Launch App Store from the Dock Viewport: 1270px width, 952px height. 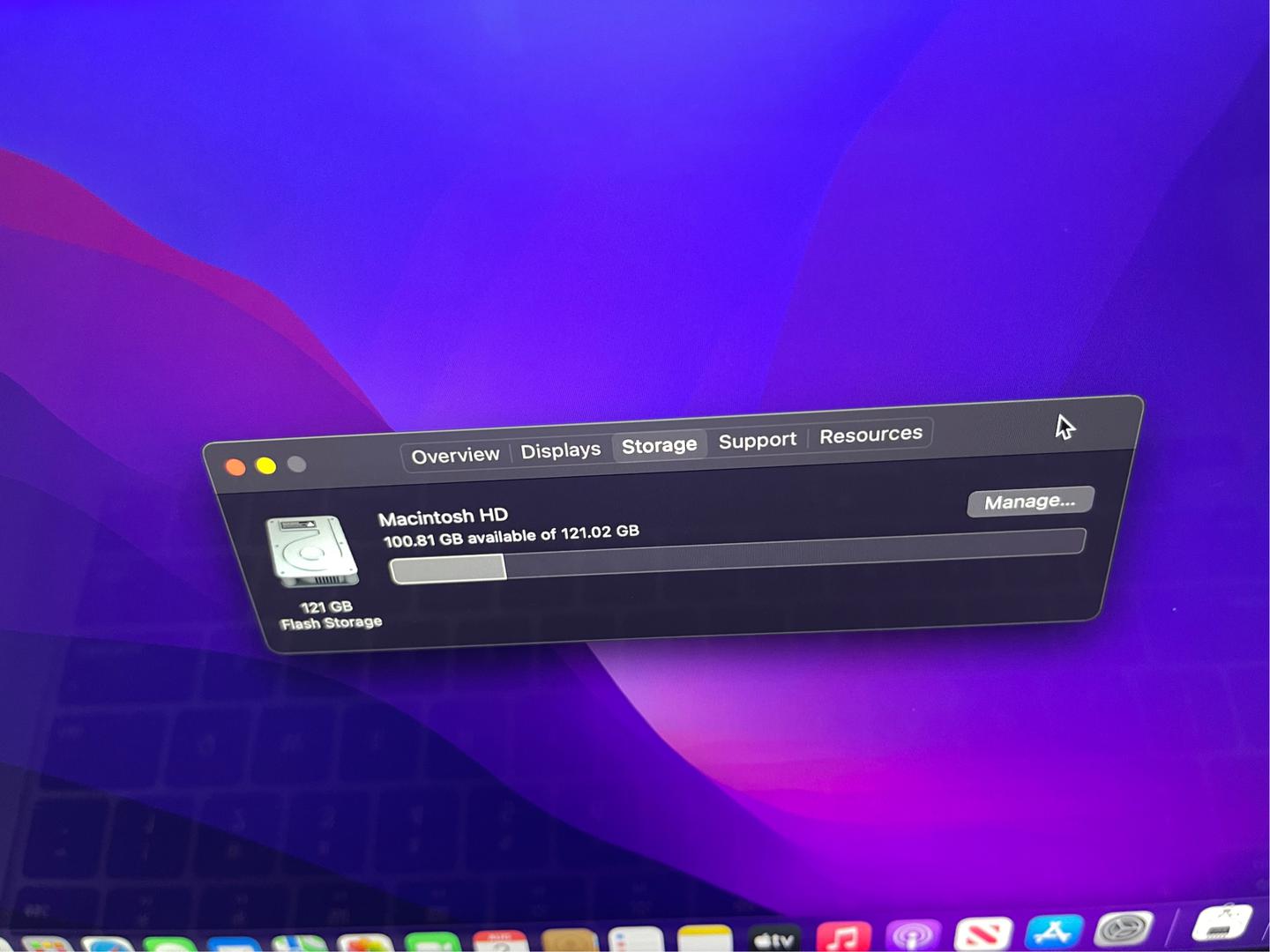click(1053, 931)
